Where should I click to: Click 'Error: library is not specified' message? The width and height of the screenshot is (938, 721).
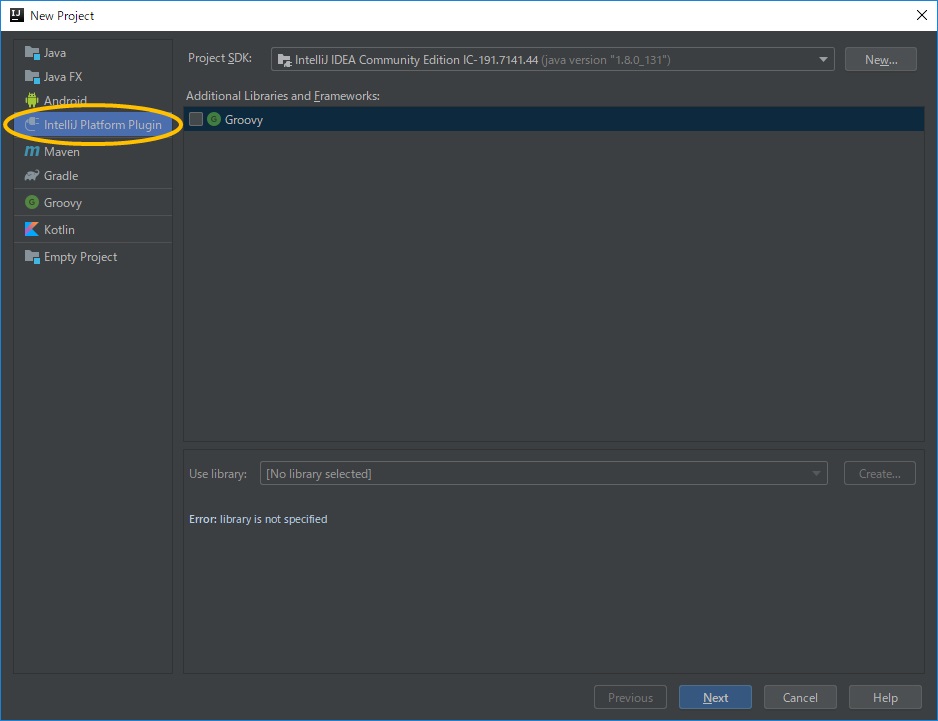click(258, 519)
